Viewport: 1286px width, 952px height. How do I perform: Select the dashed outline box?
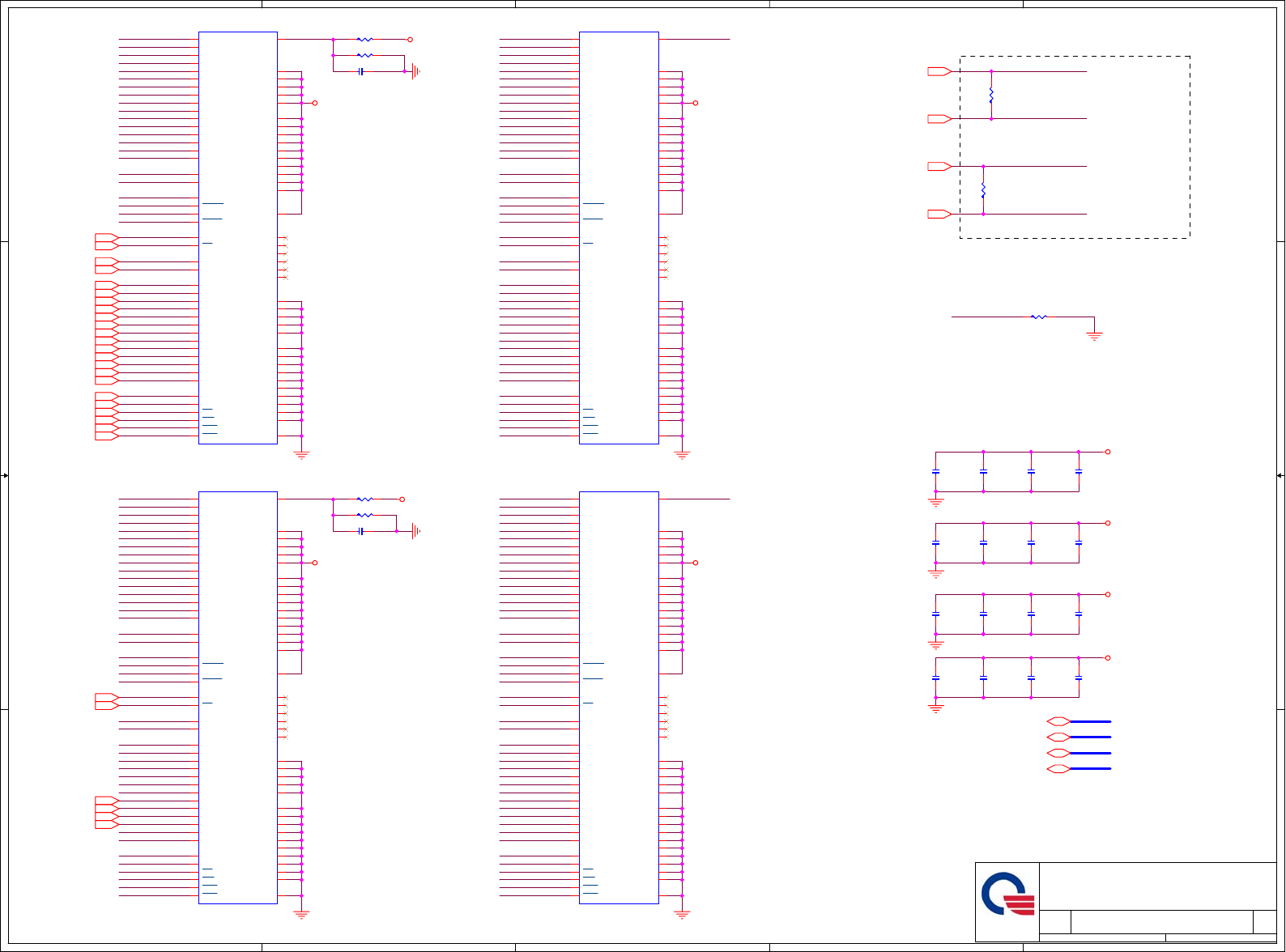[1075, 147]
